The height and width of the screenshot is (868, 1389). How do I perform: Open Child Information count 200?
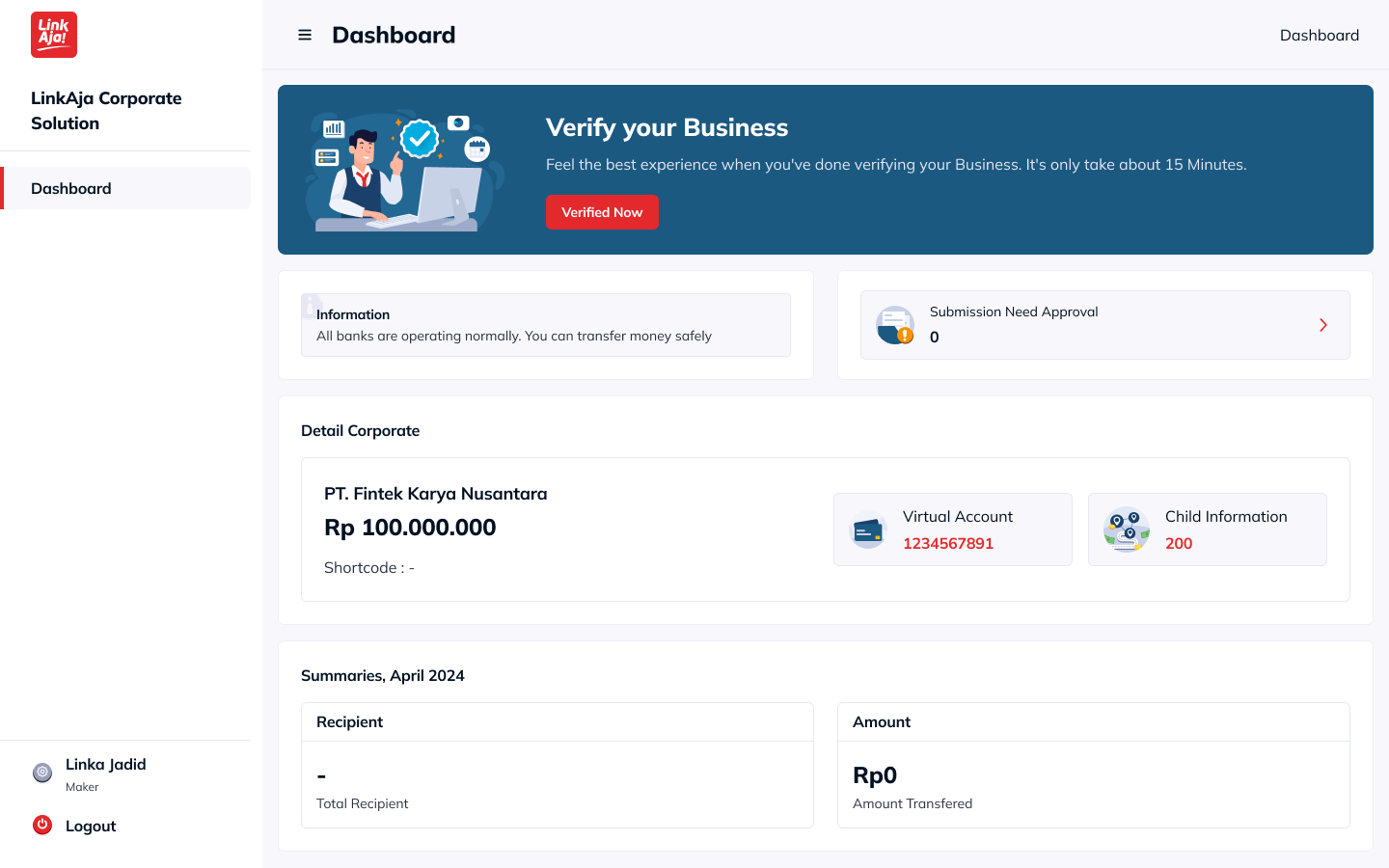(1179, 543)
